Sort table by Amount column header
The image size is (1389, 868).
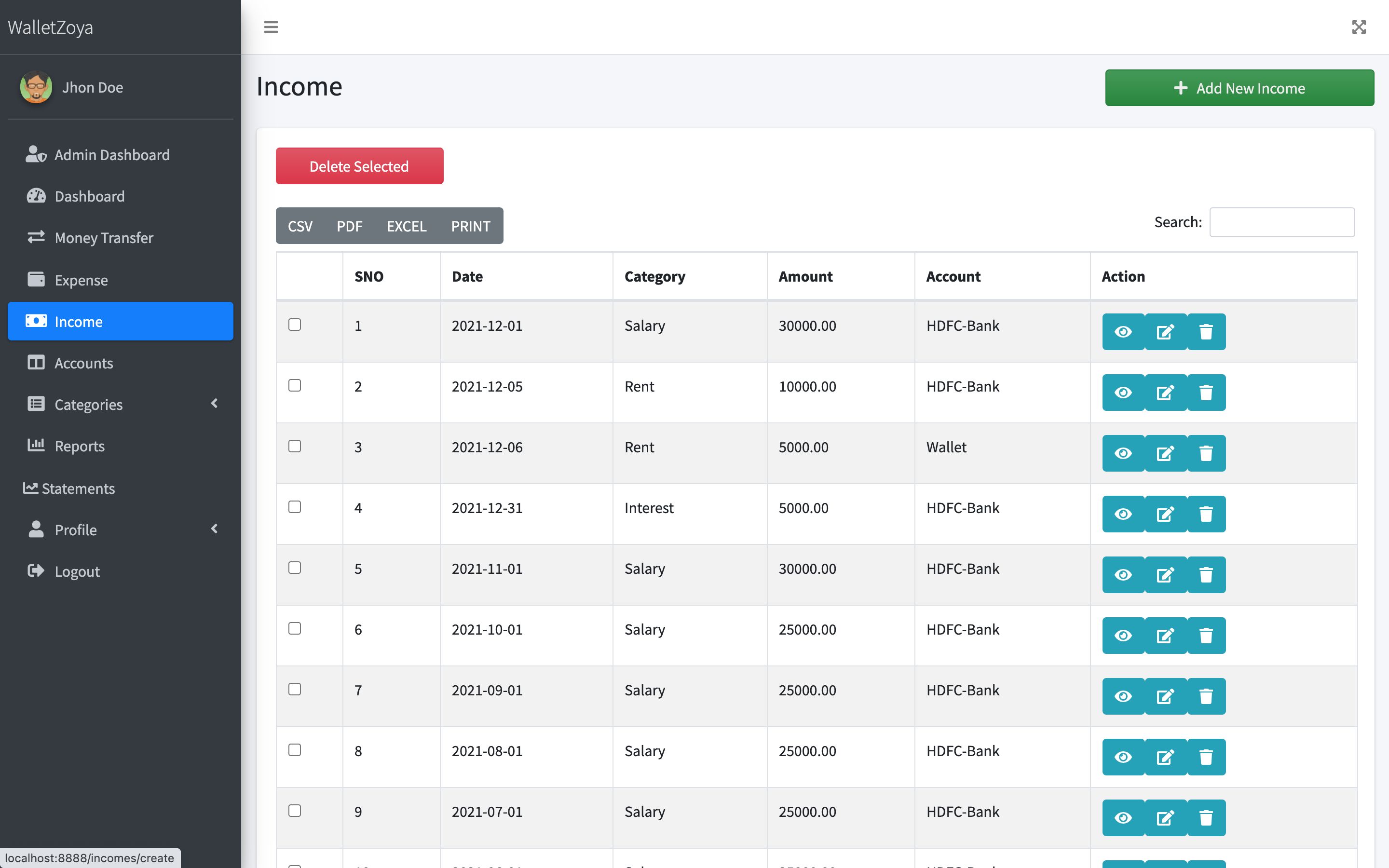805,277
